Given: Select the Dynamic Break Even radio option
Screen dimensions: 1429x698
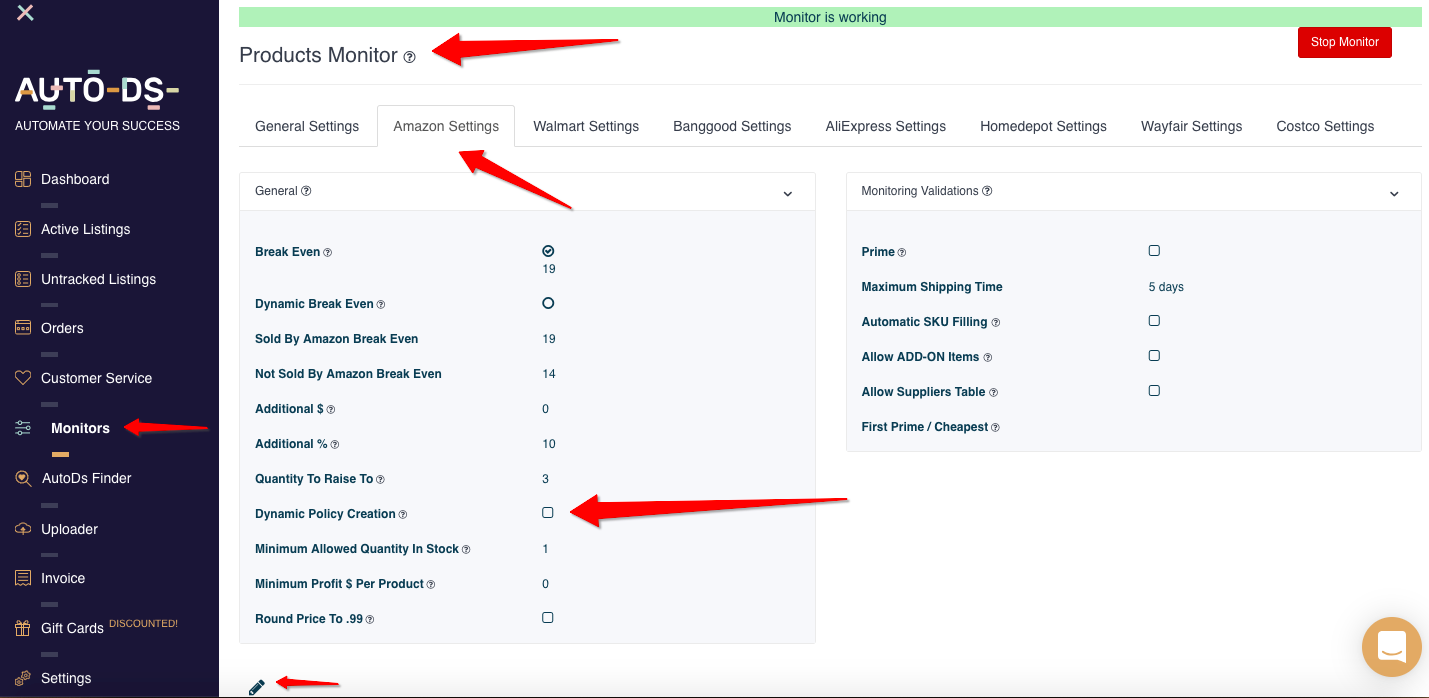Looking at the screenshot, I should 548,303.
